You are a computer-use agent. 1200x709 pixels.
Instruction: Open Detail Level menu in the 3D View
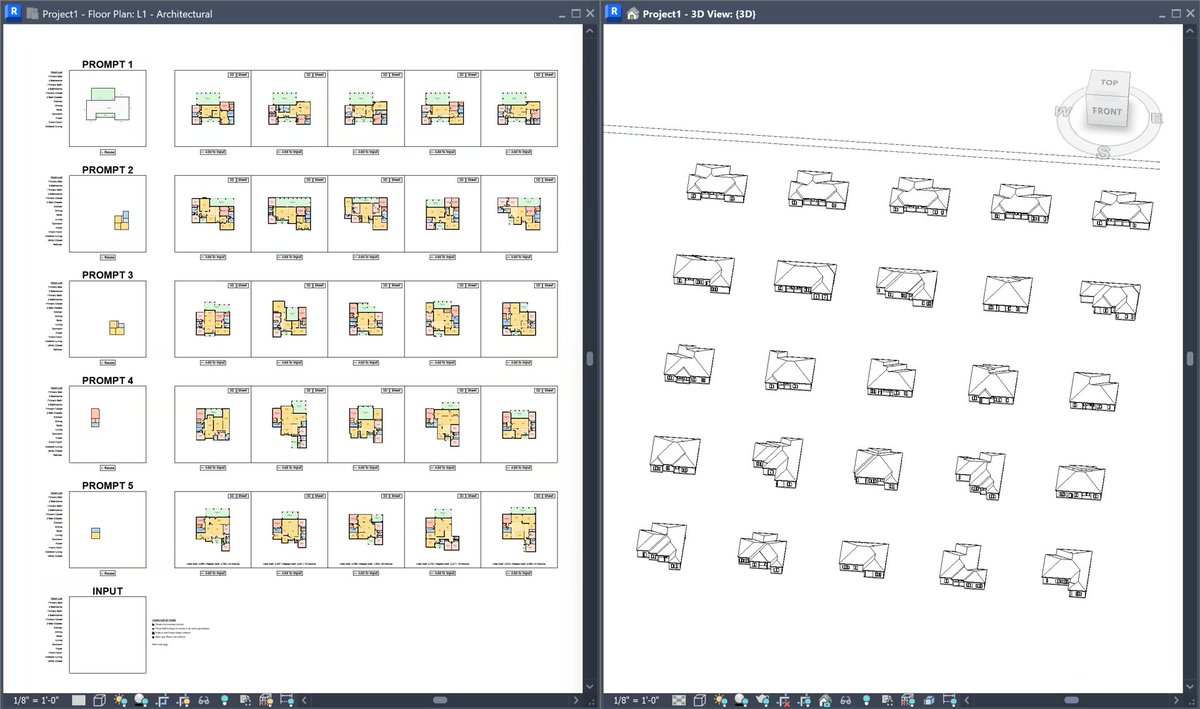click(678, 700)
